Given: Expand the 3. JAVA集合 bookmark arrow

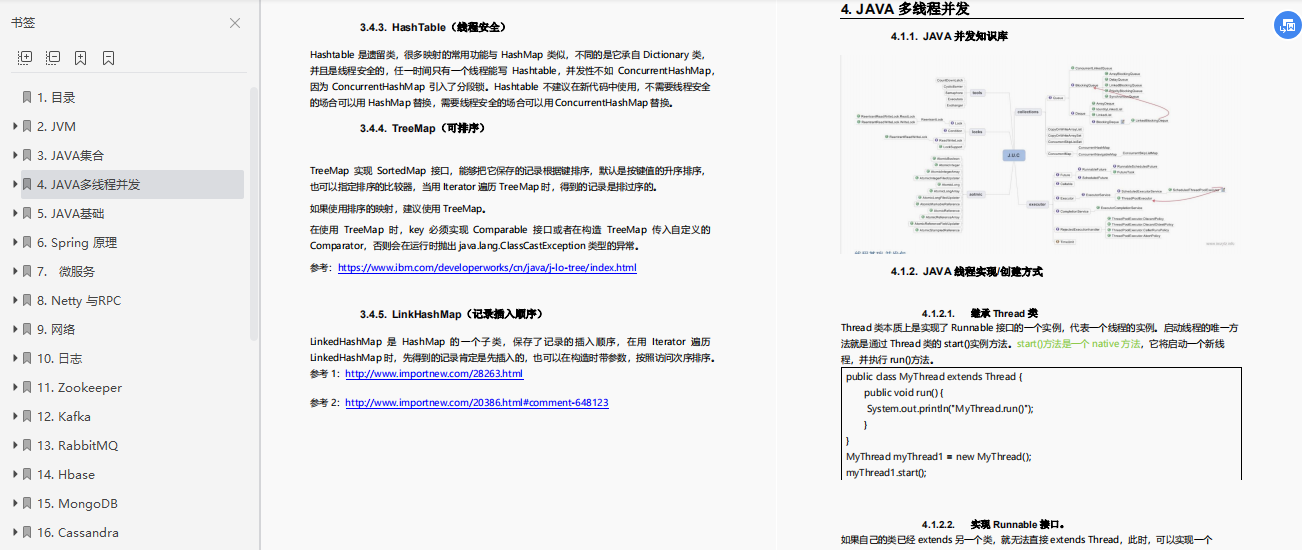Looking at the screenshot, I should point(15,155).
